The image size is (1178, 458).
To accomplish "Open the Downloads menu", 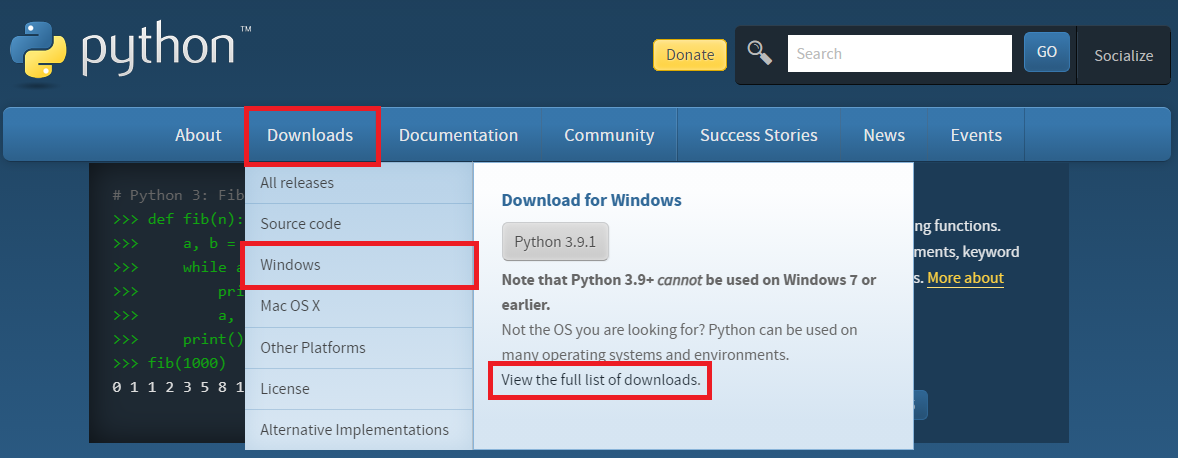I will point(310,135).
